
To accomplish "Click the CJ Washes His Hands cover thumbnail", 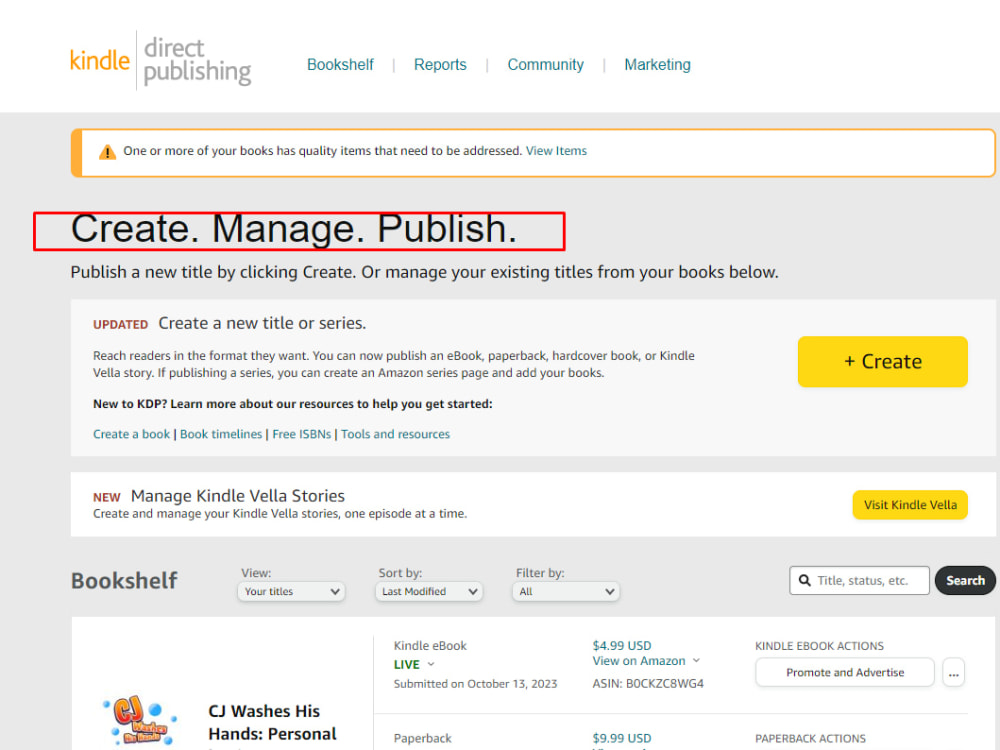I will (x=140, y=720).
